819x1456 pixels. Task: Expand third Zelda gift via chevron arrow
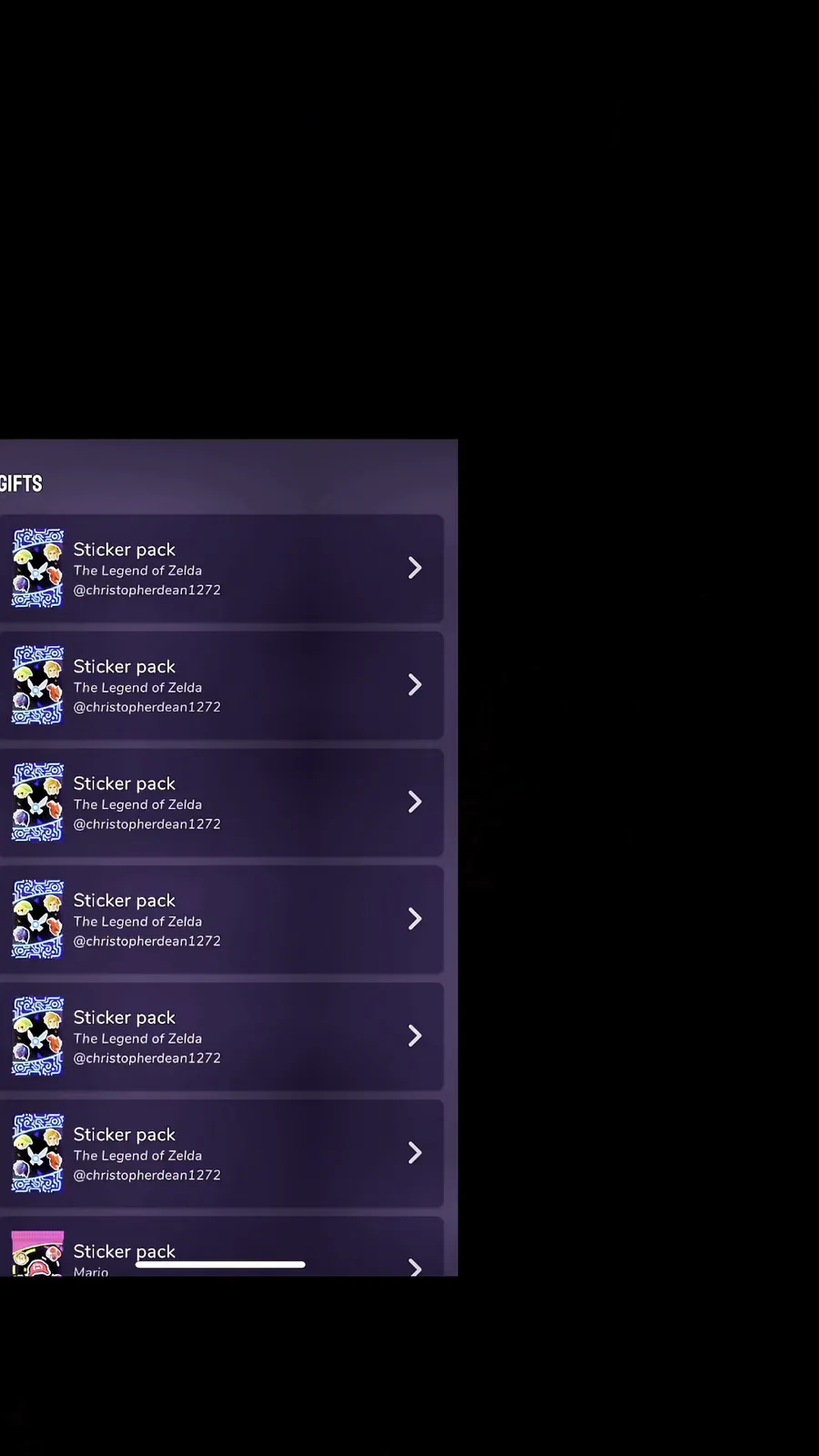pyautogui.click(x=415, y=802)
